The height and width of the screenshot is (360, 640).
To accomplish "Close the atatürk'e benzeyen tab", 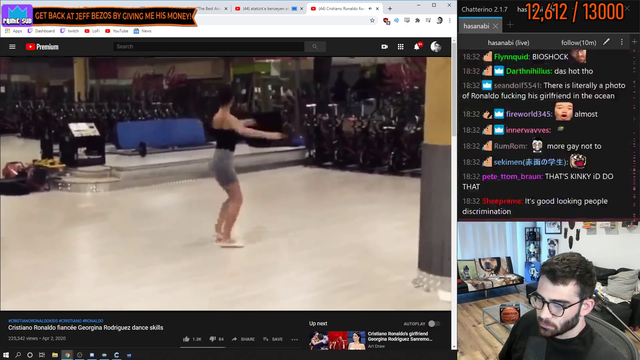I will 302,9.
